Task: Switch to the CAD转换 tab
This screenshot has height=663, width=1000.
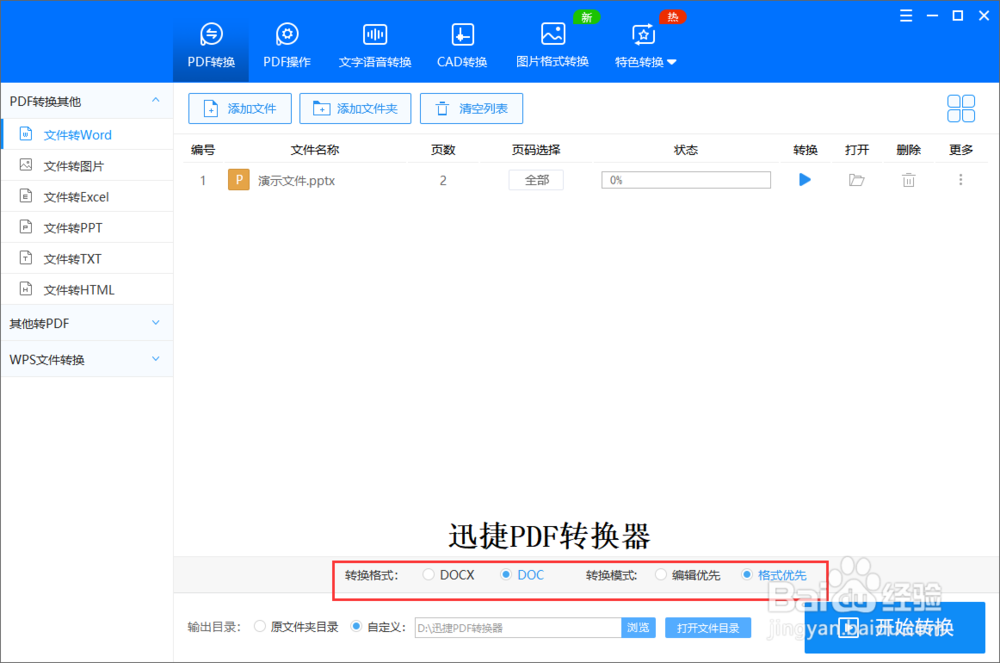Action: click(x=462, y=45)
